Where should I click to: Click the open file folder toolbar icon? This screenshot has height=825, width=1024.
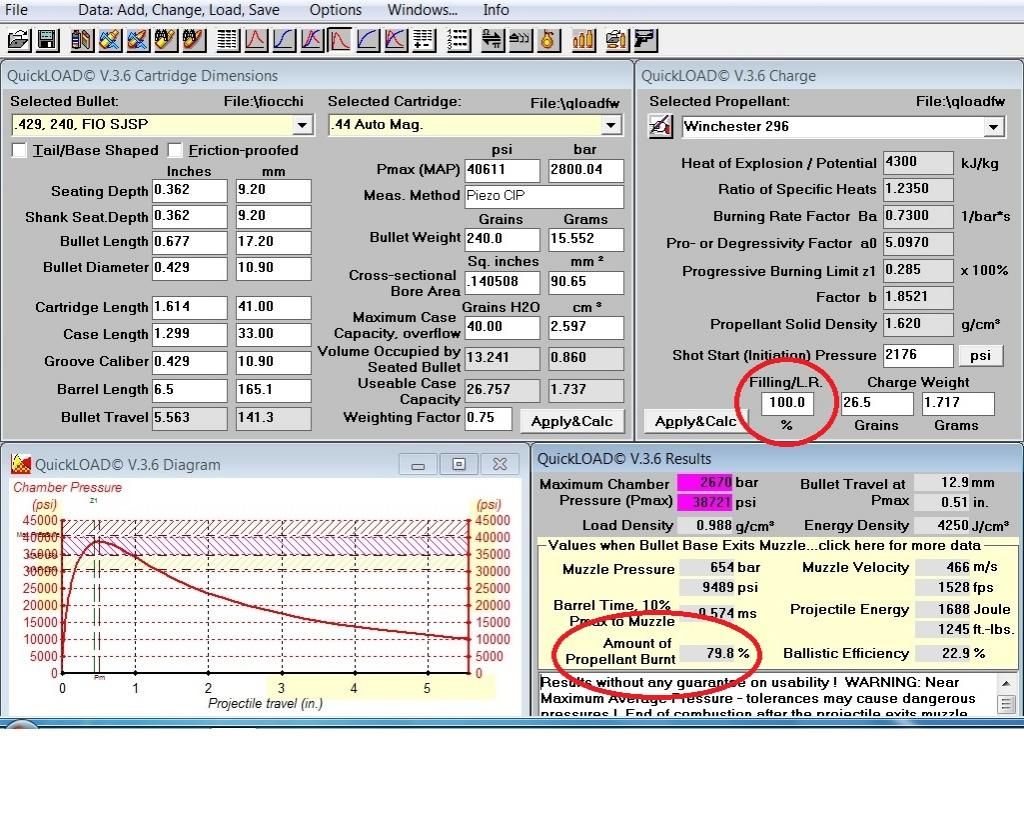[x=18, y=40]
